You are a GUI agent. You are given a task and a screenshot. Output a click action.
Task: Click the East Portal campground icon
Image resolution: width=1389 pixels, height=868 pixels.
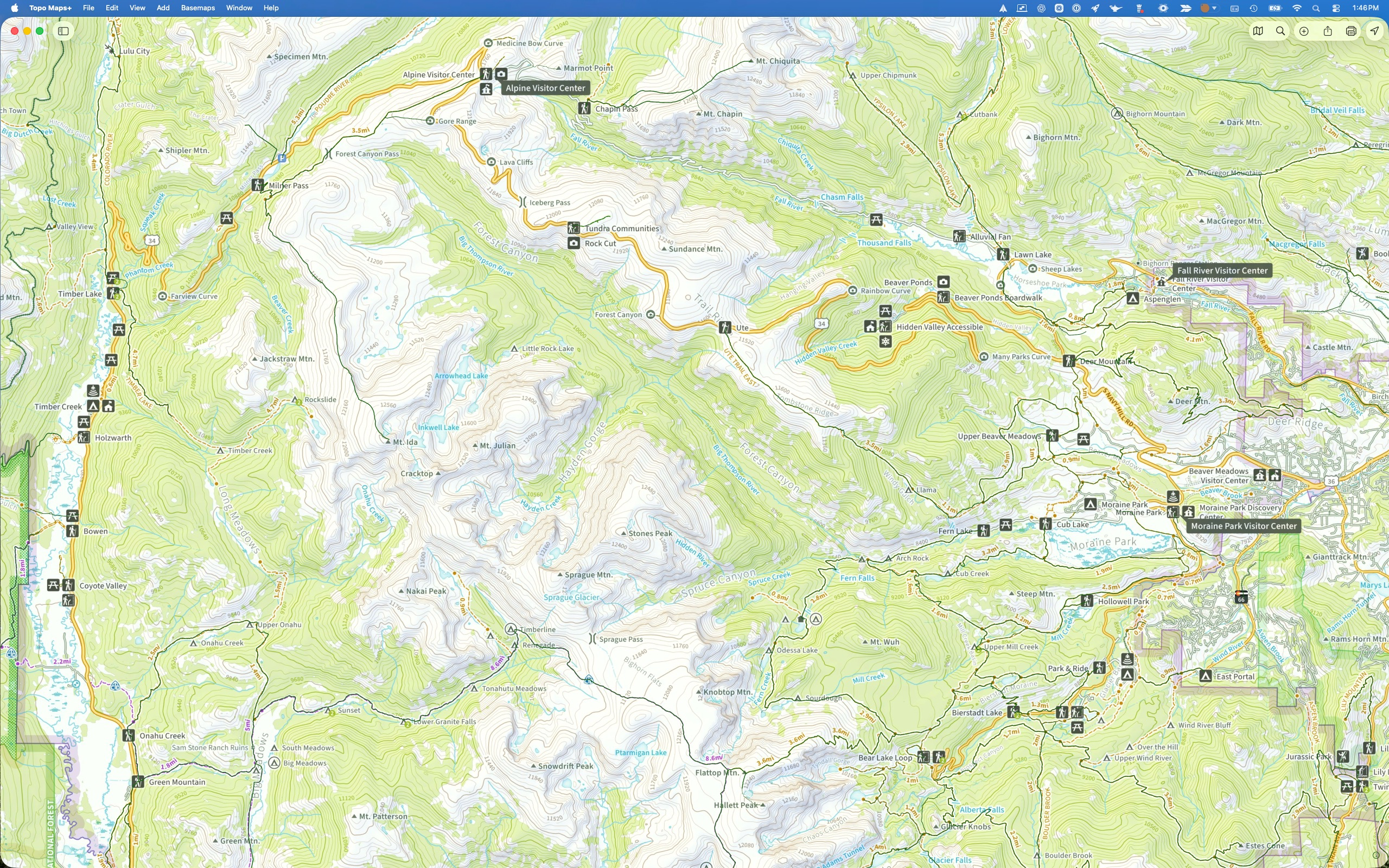coord(1205,676)
